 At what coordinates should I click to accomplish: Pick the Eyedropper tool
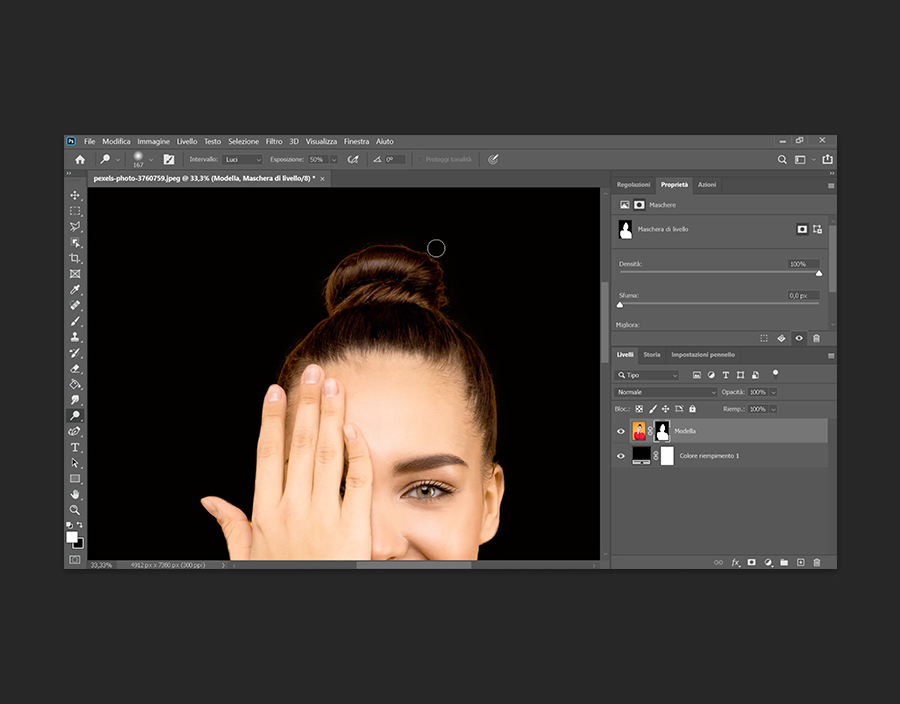pyautogui.click(x=75, y=290)
